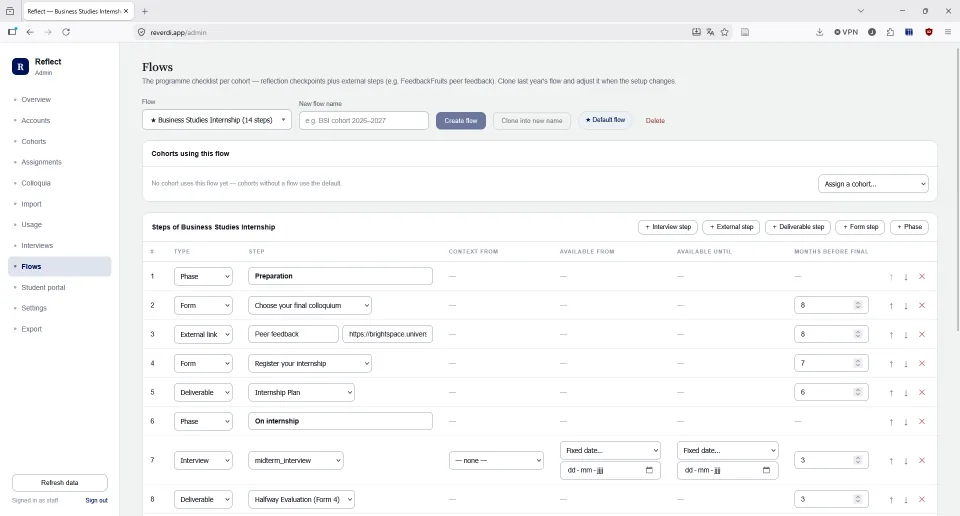The width and height of the screenshot is (960, 516).
Task: Add an Interview step
Action: pos(668,227)
